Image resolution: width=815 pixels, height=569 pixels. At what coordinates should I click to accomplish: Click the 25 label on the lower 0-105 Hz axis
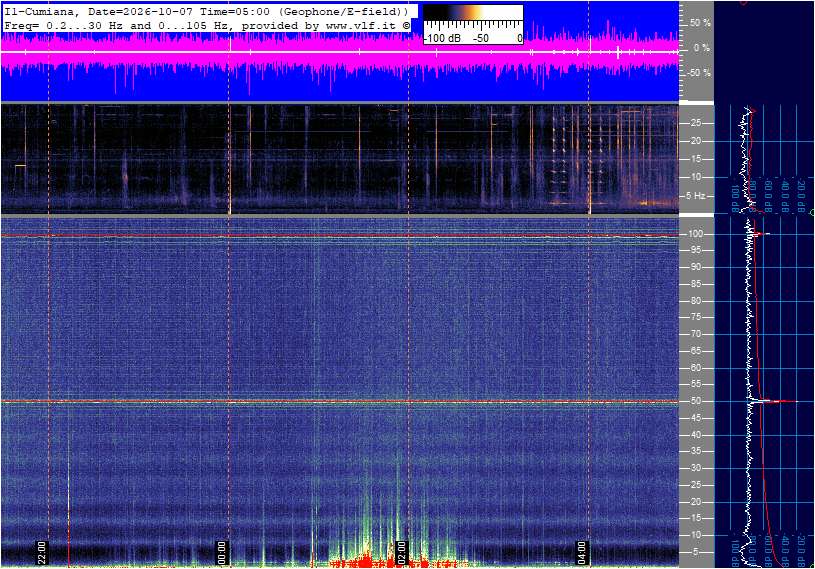point(695,485)
